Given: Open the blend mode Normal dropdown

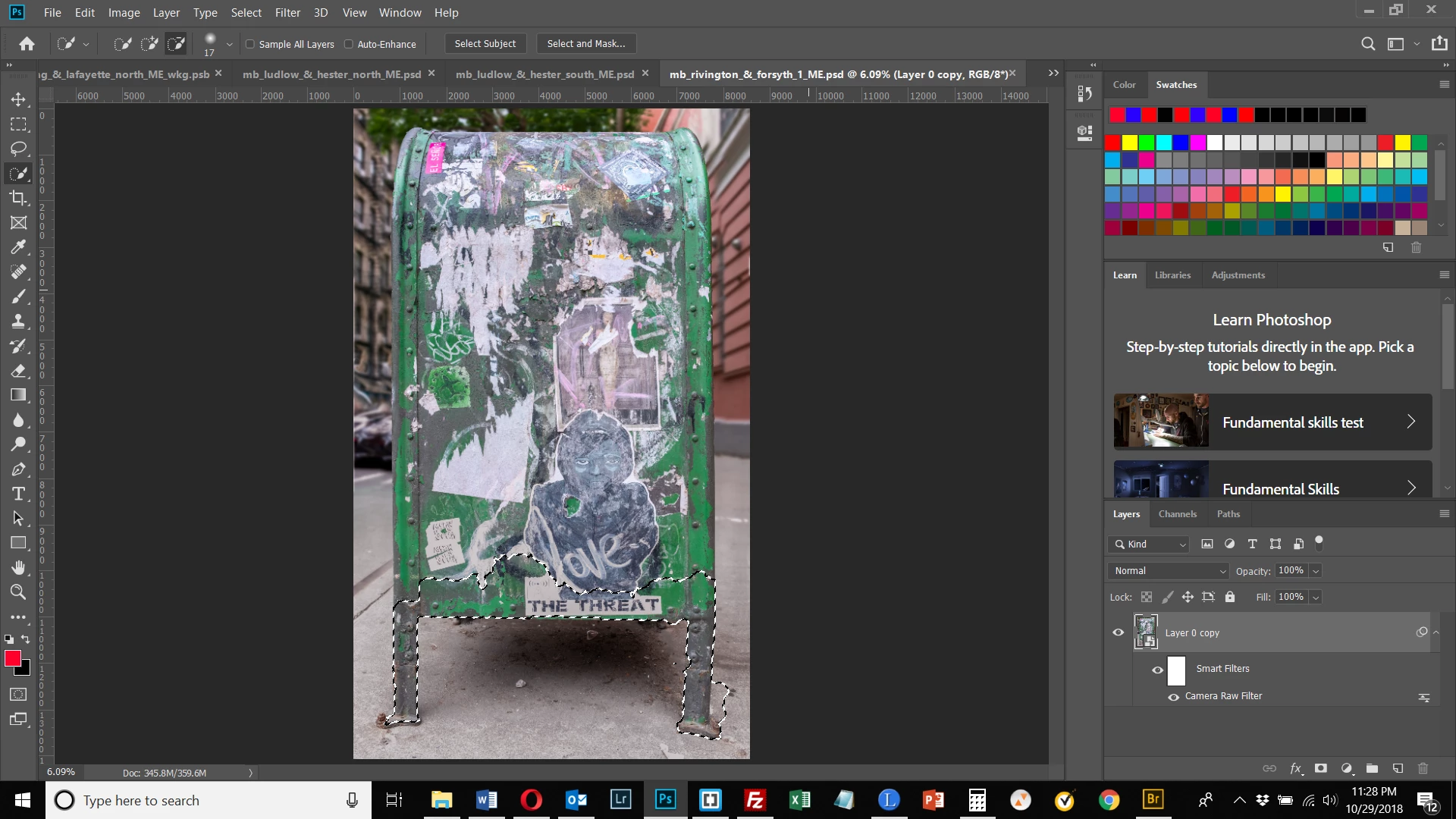Looking at the screenshot, I should (1169, 571).
